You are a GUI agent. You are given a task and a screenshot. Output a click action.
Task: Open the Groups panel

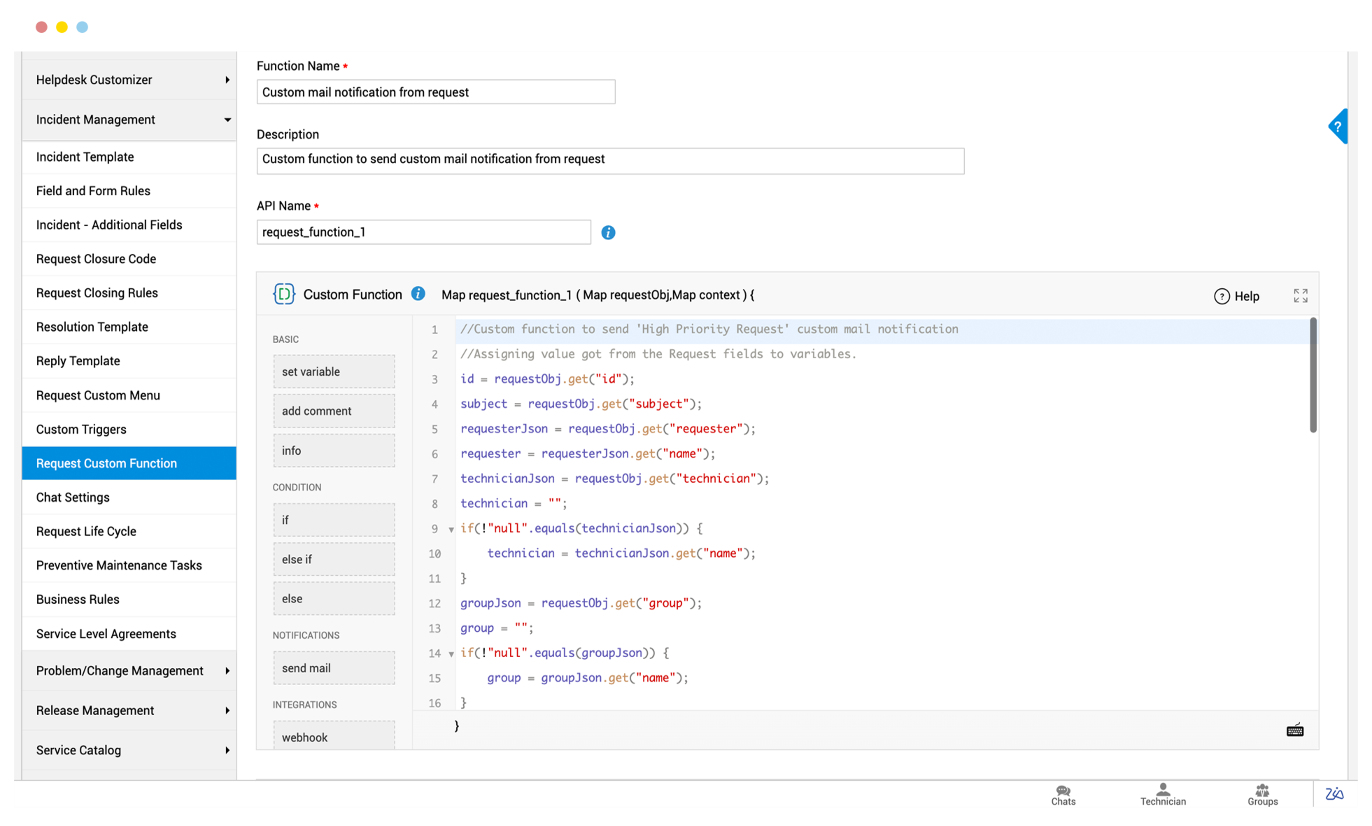(1262, 795)
